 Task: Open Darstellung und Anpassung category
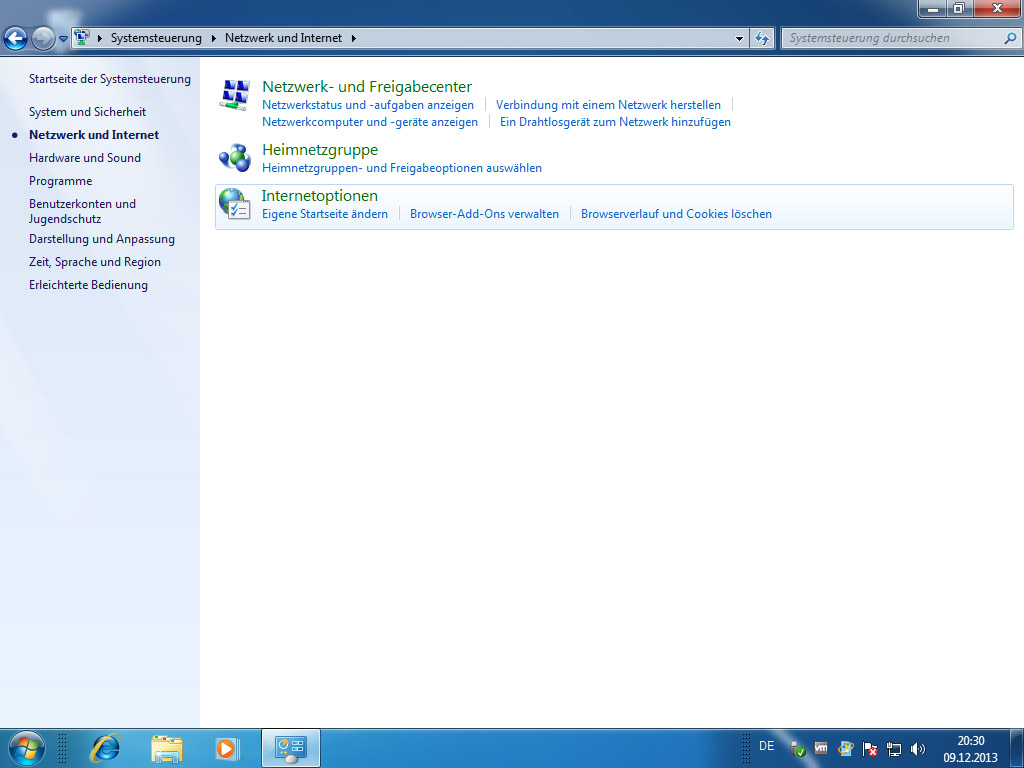click(102, 239)
